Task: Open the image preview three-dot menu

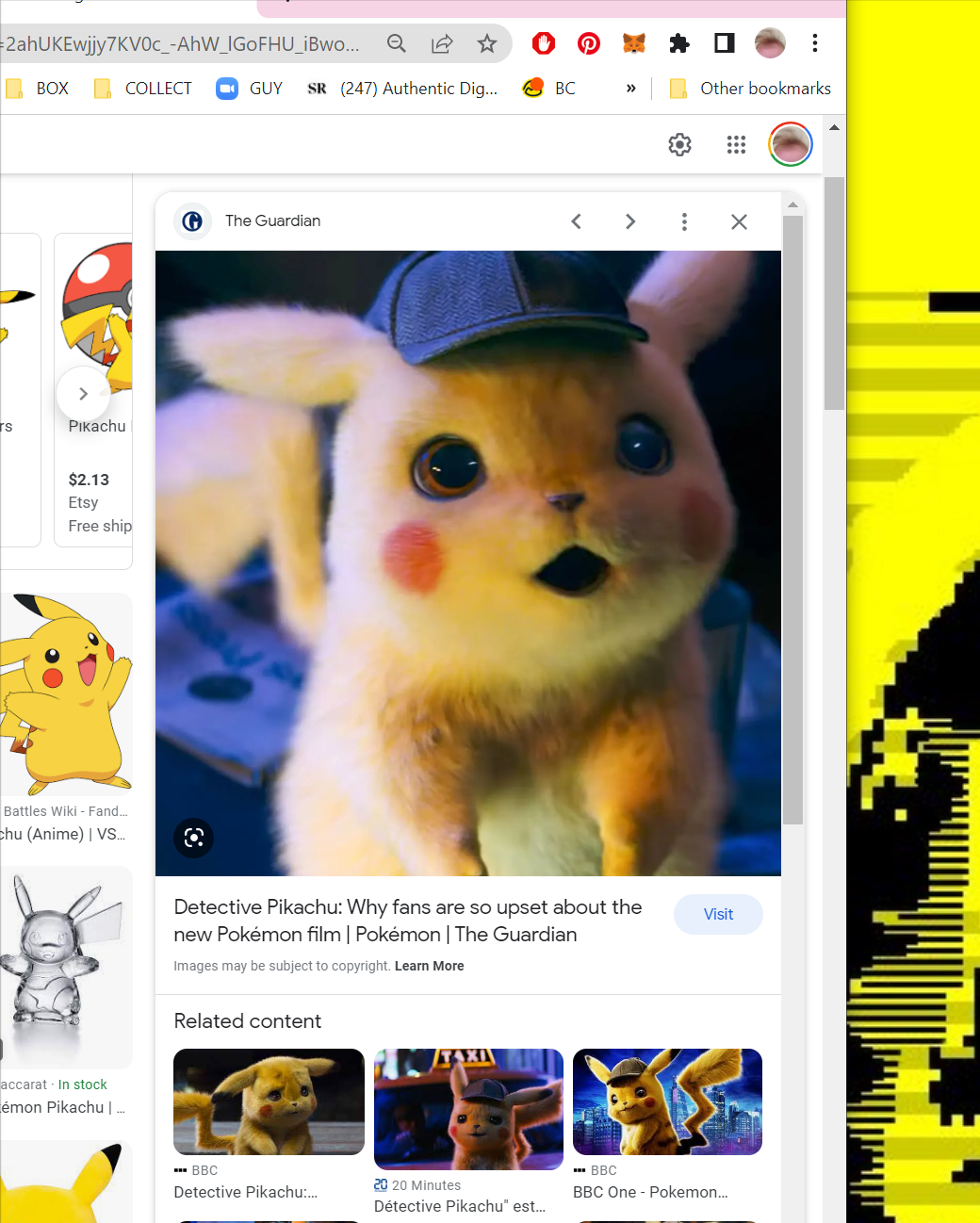Action: point(684,221)
